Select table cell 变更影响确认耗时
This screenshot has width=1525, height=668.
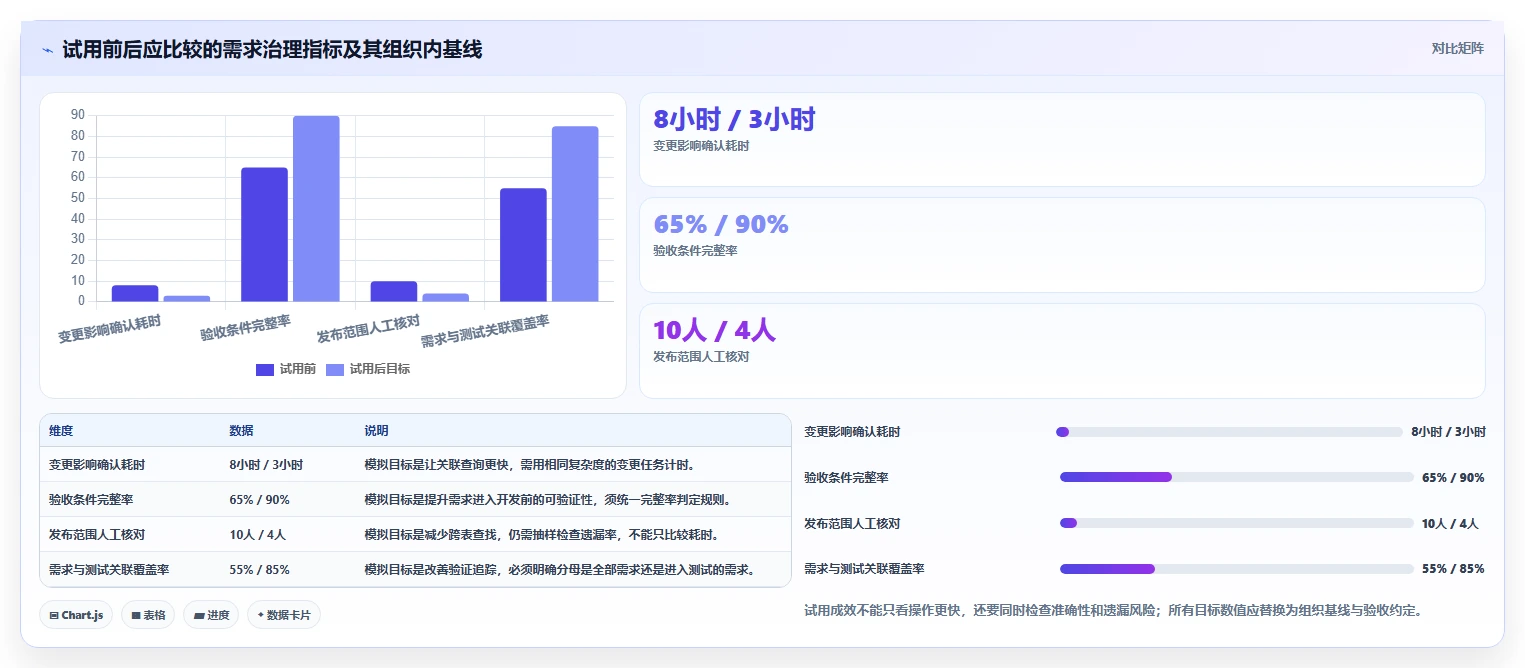point(97,465)
